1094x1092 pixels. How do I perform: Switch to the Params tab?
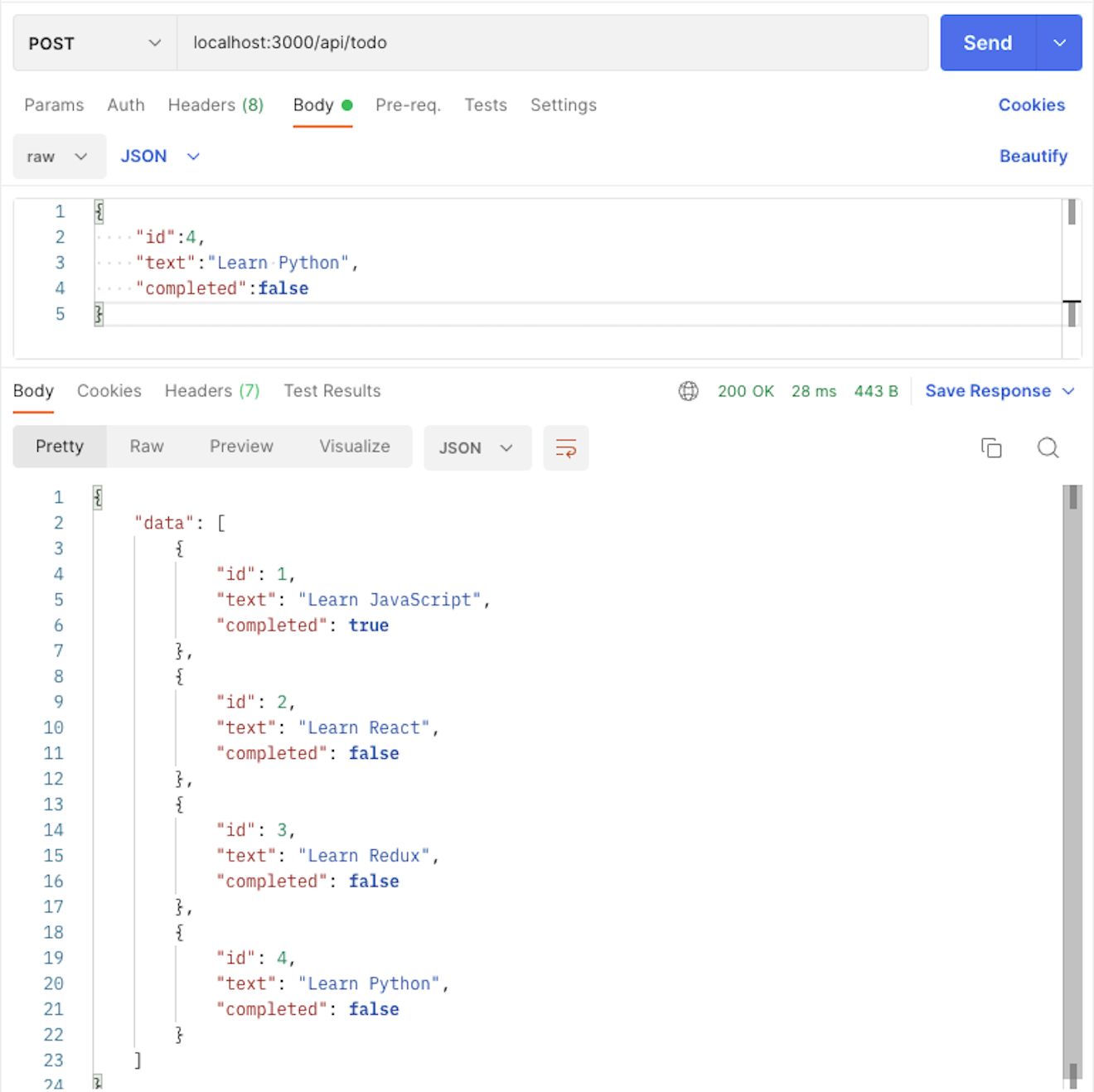tap(54, 105)
